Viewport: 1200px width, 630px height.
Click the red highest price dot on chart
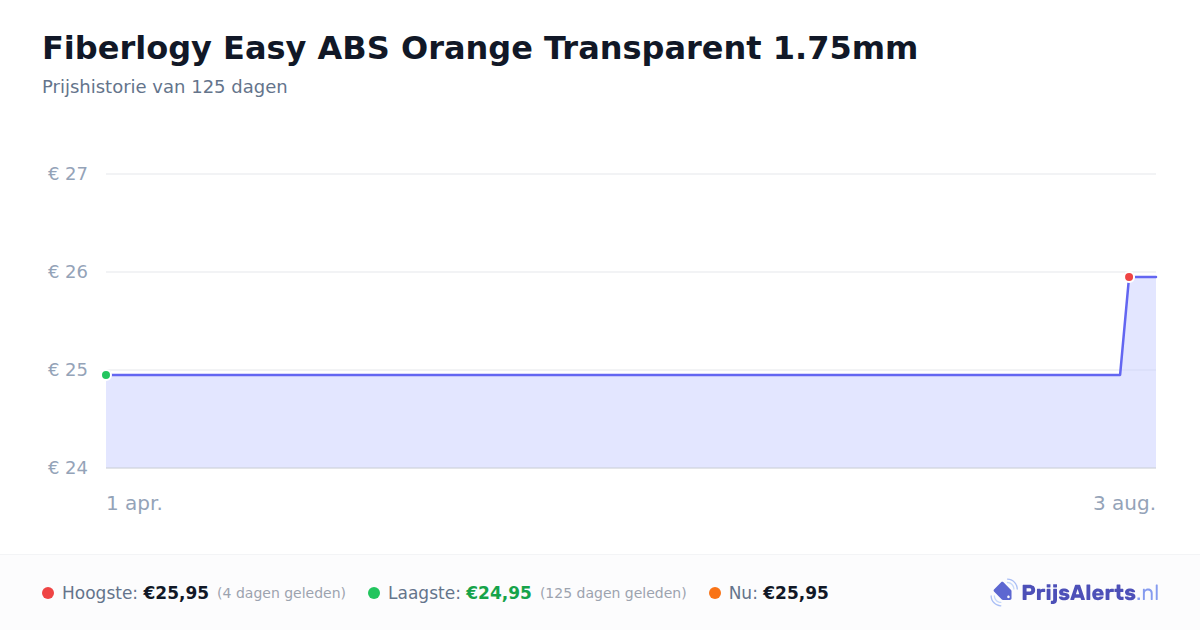1129,277
